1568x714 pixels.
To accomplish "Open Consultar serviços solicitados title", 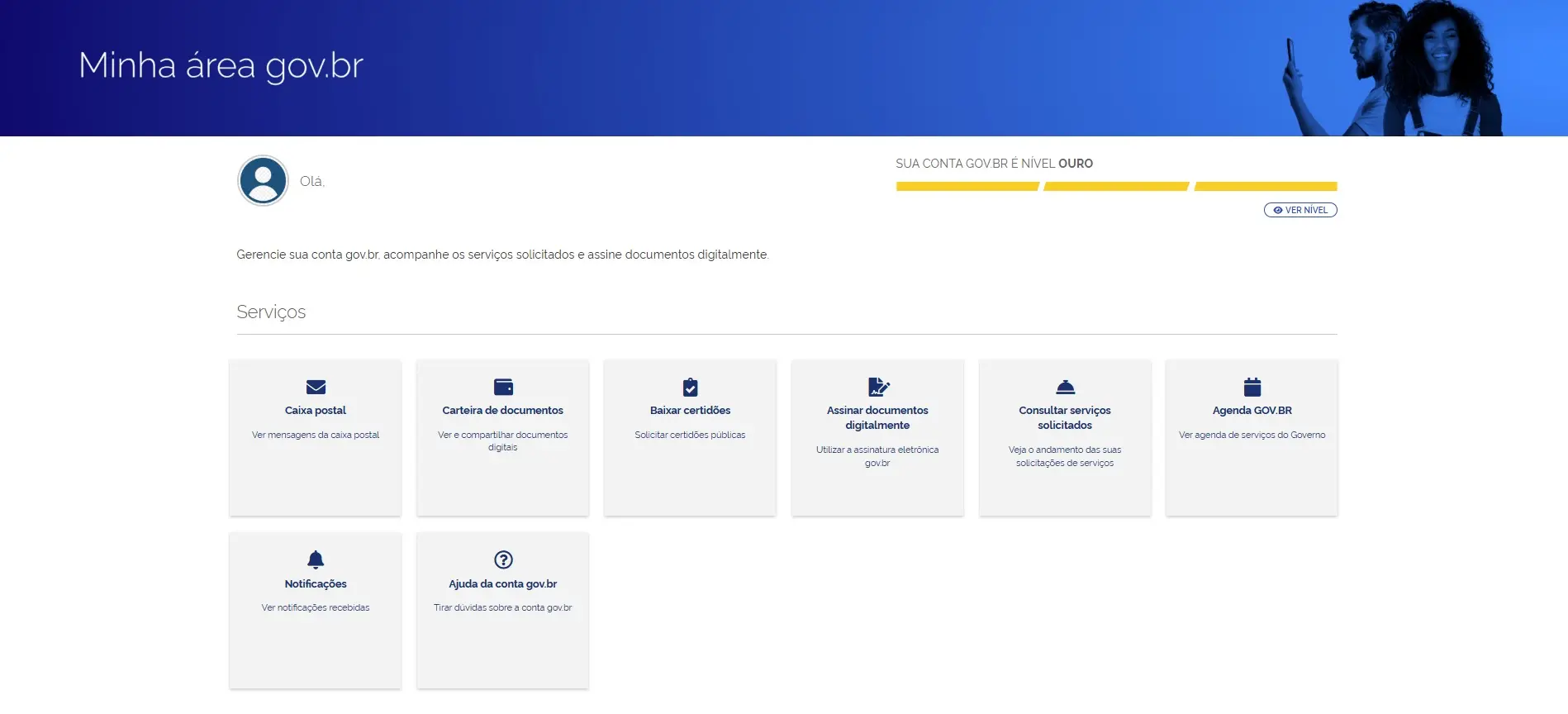I will coord(1065,418).
